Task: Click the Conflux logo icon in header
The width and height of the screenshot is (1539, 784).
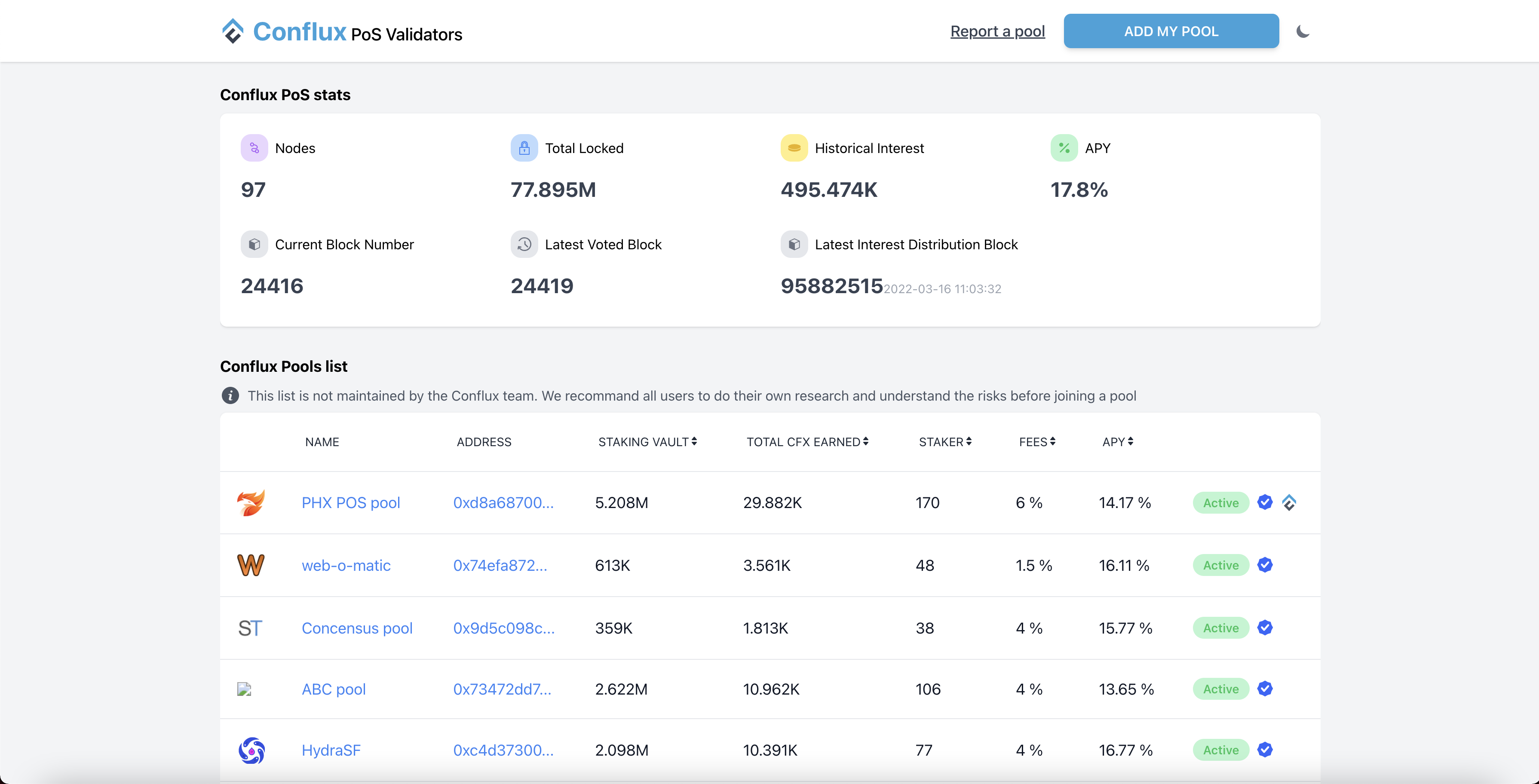Action: [233, 31]
